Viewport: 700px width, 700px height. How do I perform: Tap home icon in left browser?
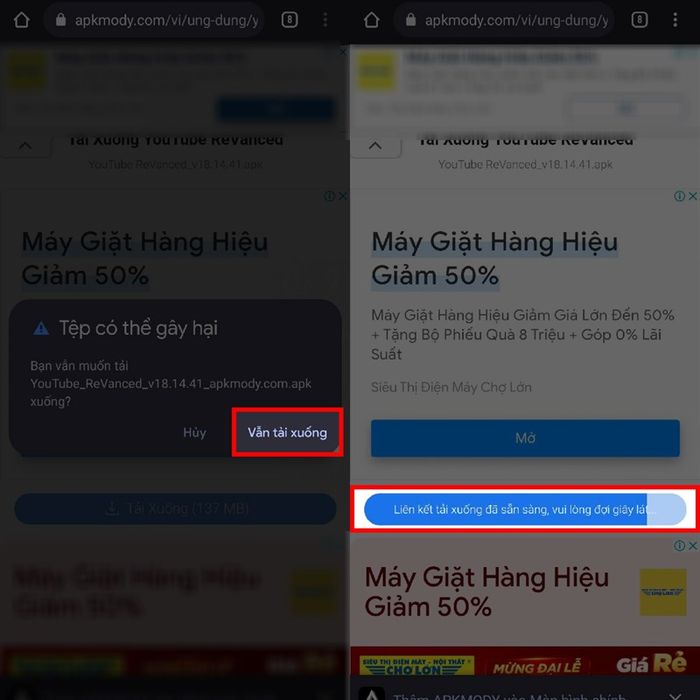[x=21, y=20]
